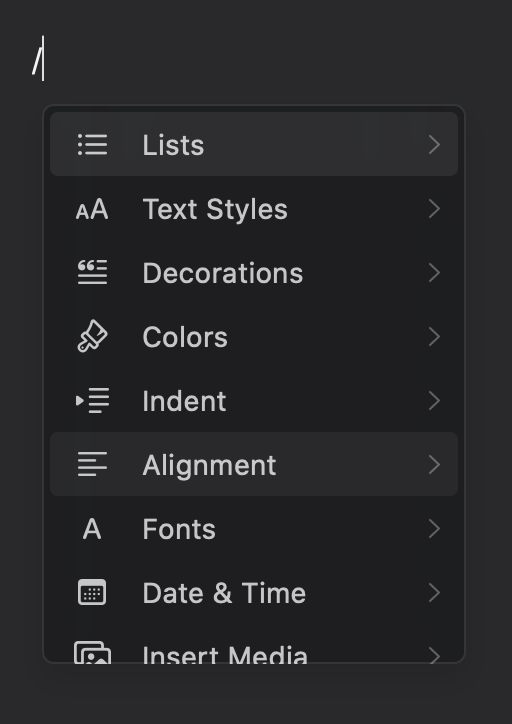Click the AA icon for Text Styles
This screenshot has height=724, width=512.
tap(92, 209)
